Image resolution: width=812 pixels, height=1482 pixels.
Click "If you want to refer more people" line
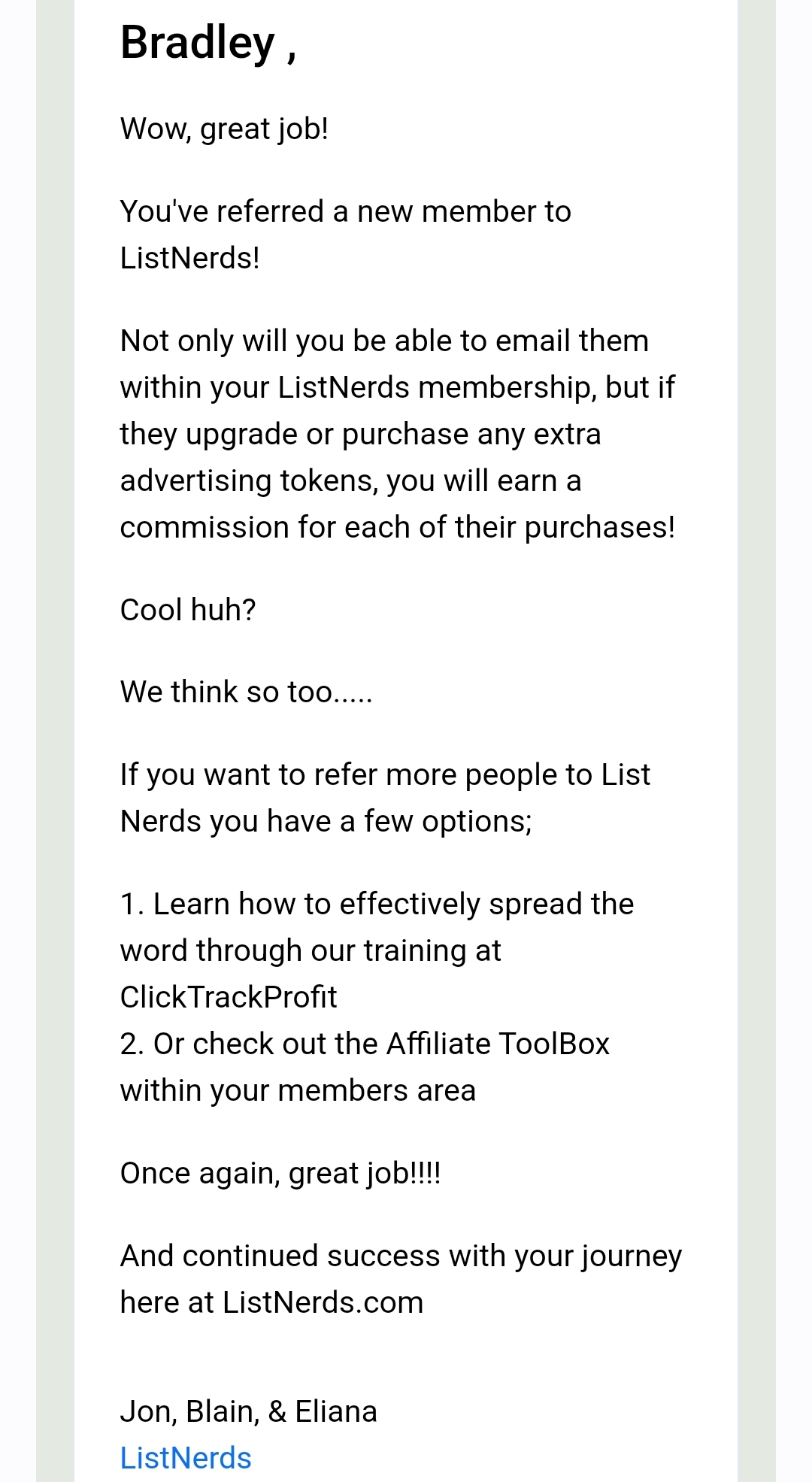coord(385,775)
